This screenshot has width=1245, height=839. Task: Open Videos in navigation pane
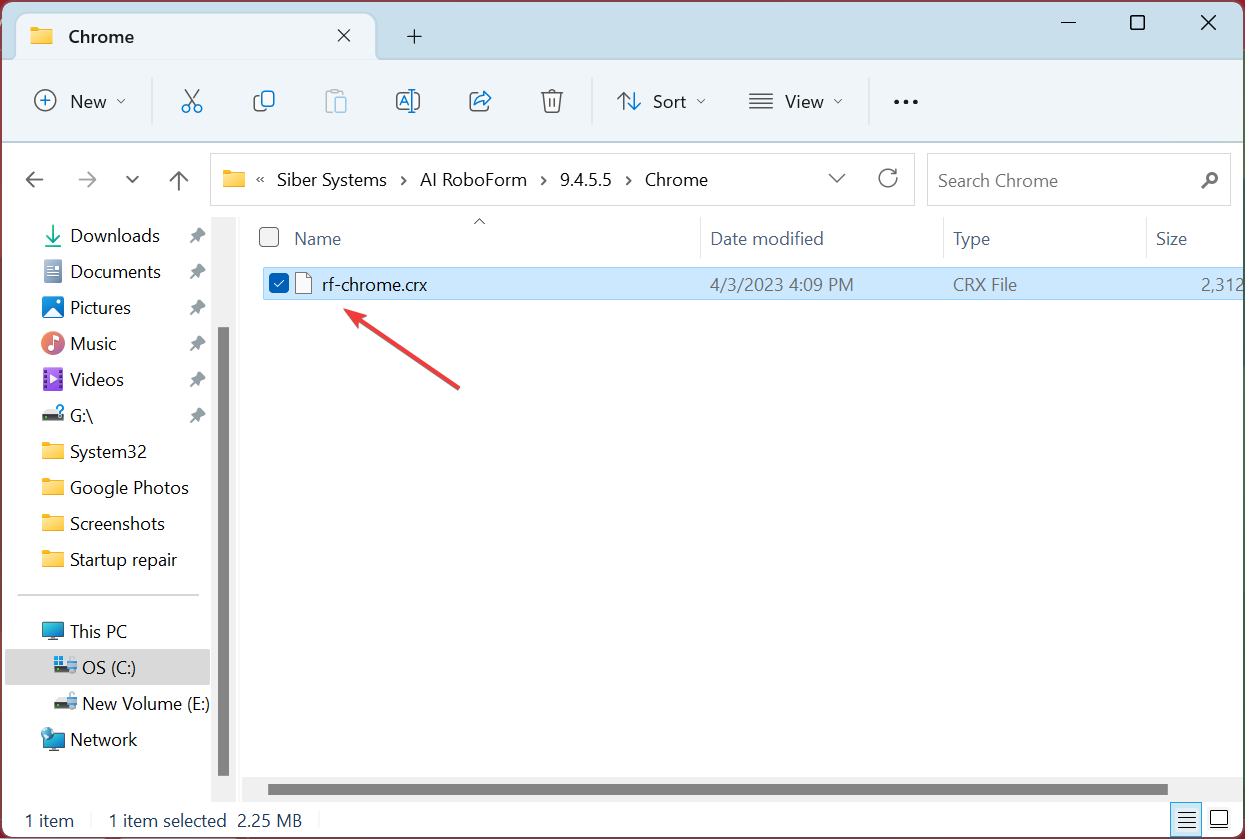pyautogui.click(x=97, y=380)
